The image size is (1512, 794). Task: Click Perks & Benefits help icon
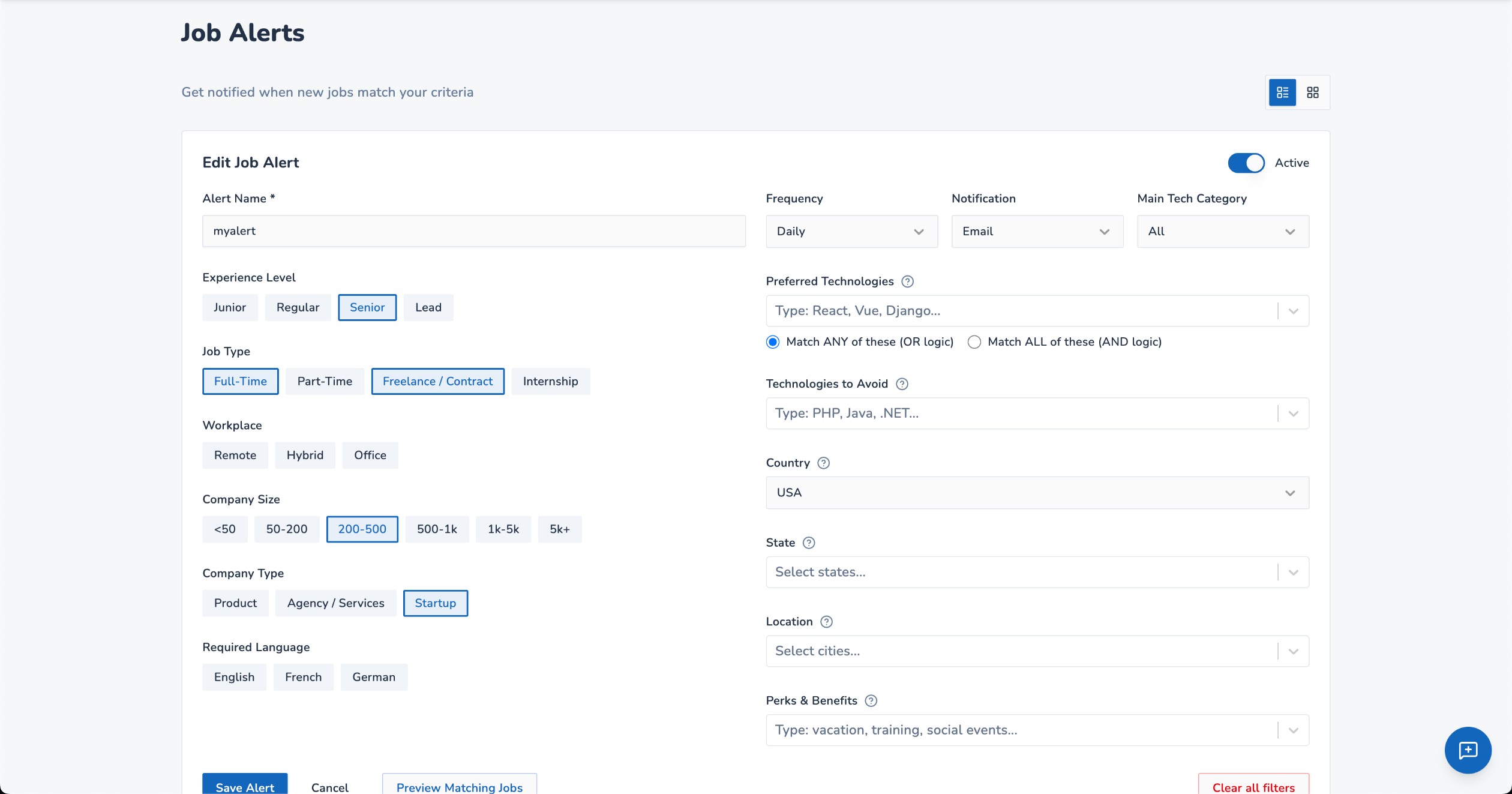pyautogui.click(x=871, y=701)
